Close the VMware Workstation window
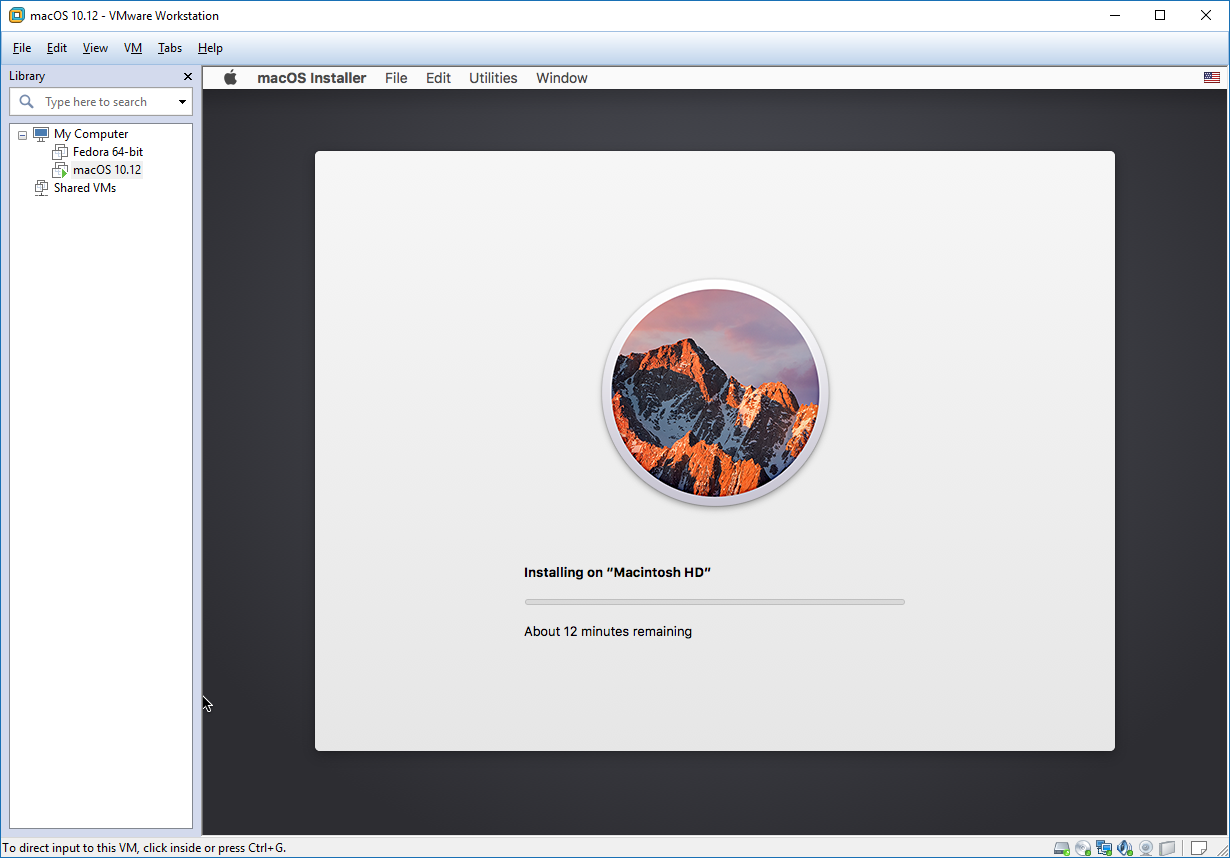Screen dimensions: 1230x858 1206,15
